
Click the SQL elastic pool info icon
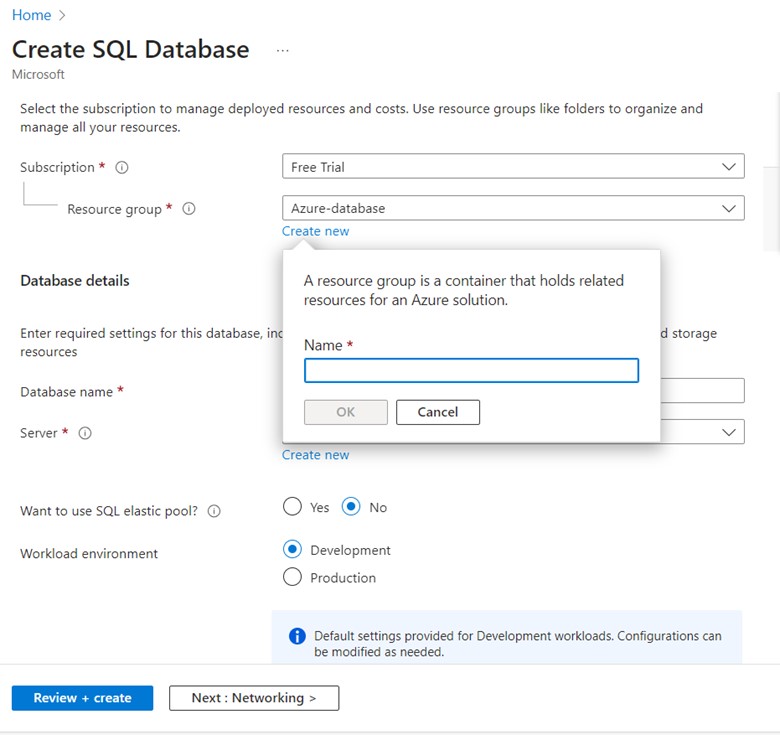[x=214, y=511]
